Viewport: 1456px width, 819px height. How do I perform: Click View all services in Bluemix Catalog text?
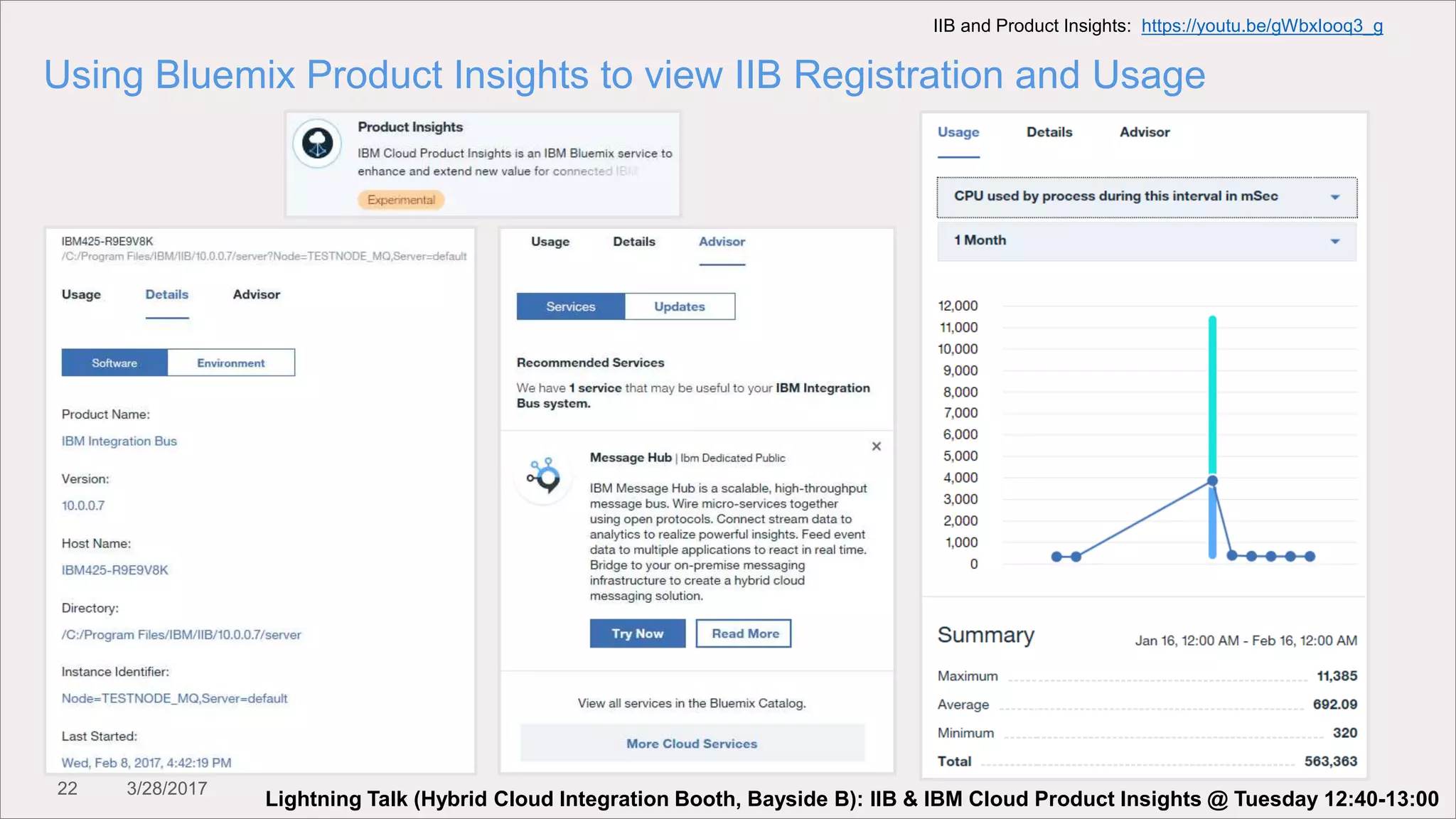(692, 704)
